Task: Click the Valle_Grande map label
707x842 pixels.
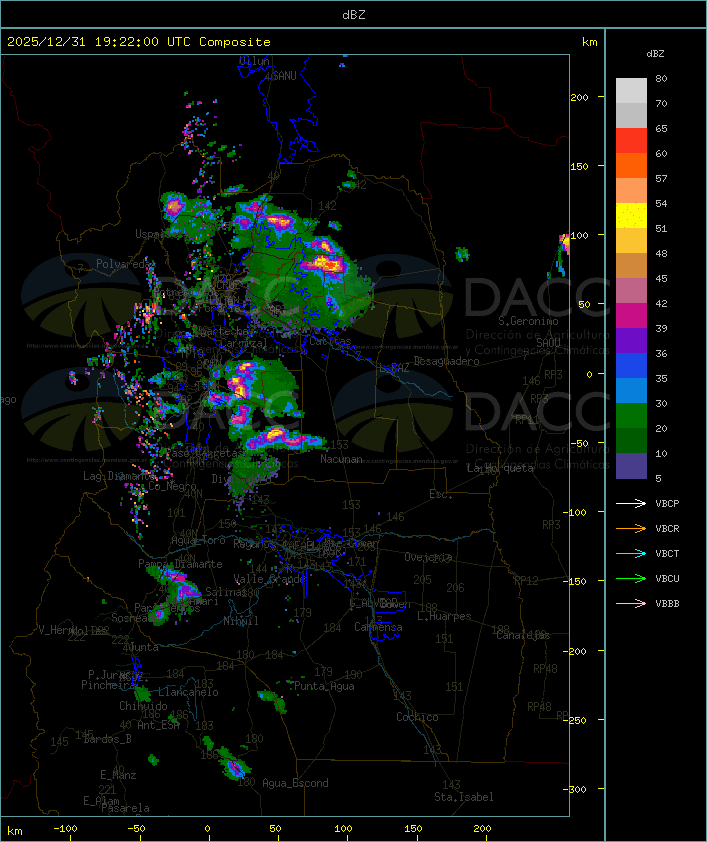Action: [x=270, y=579]
